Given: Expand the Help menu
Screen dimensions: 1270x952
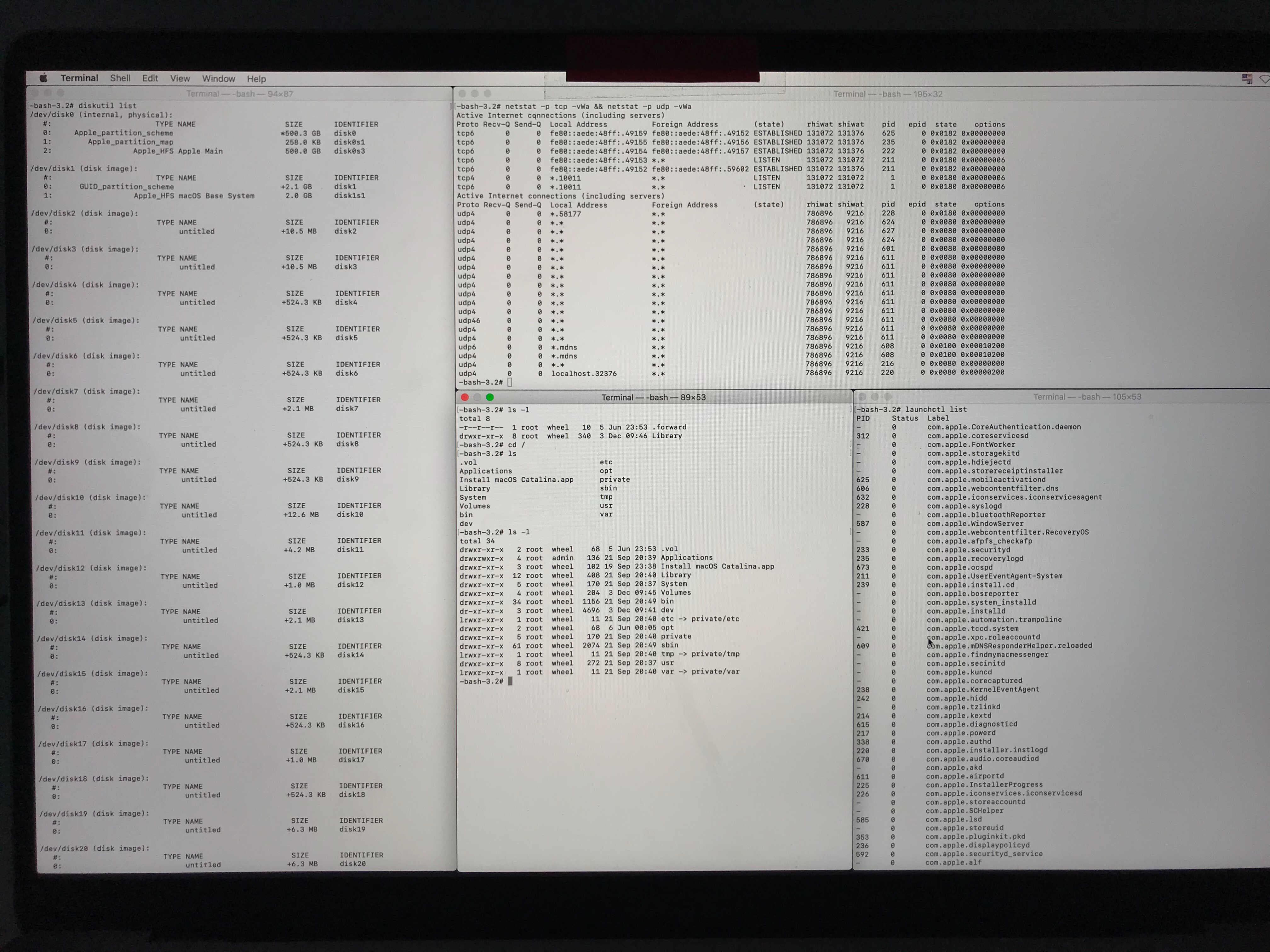Looking at the screenshot, I should (256, 79).
